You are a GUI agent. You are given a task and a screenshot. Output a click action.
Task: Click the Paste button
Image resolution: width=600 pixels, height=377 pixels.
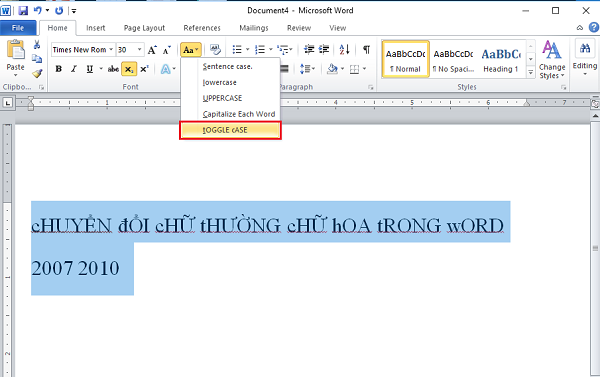[x=15, y=57]
